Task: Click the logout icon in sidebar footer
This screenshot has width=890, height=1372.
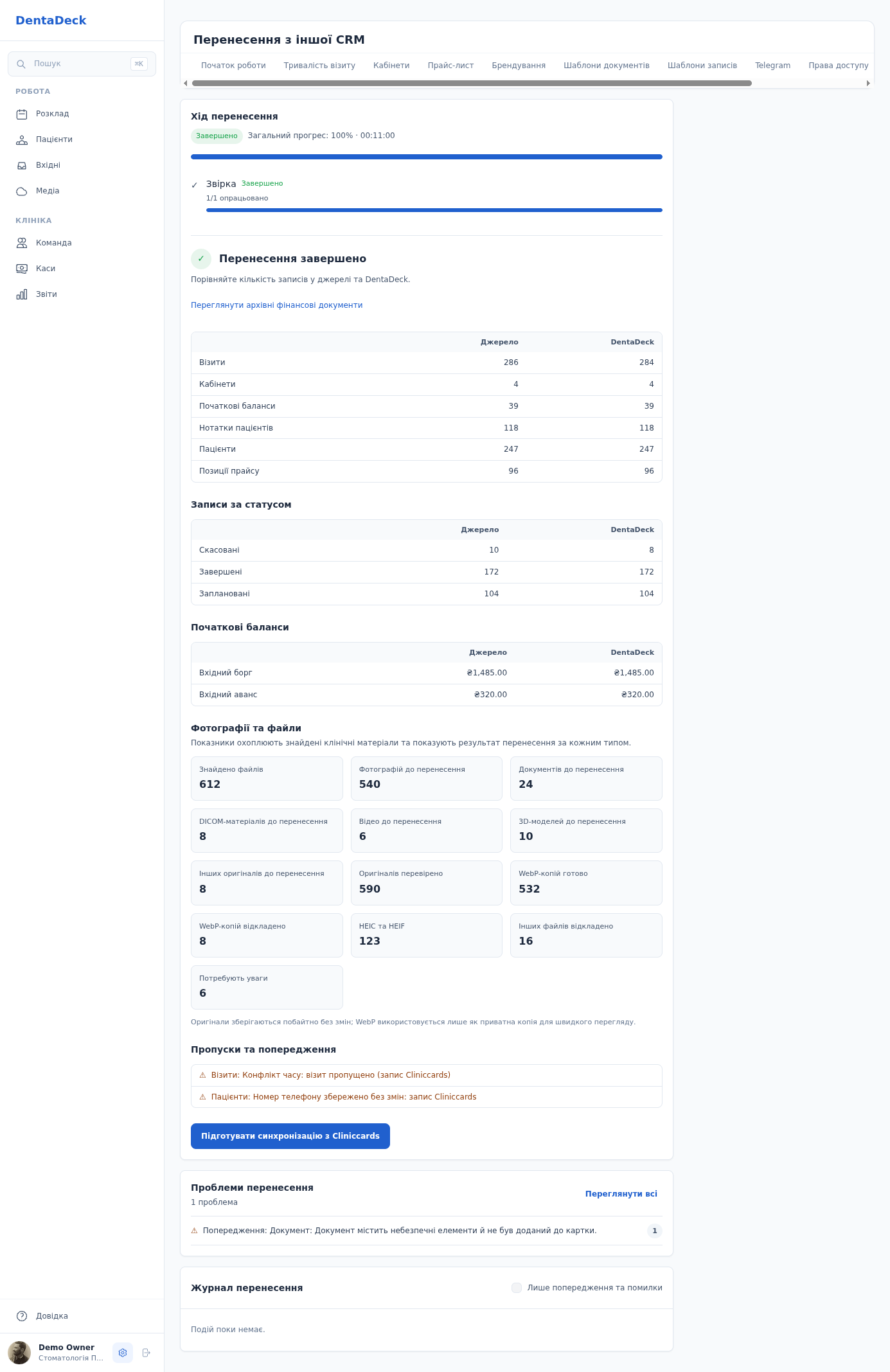Action: tap(146, 1353)
